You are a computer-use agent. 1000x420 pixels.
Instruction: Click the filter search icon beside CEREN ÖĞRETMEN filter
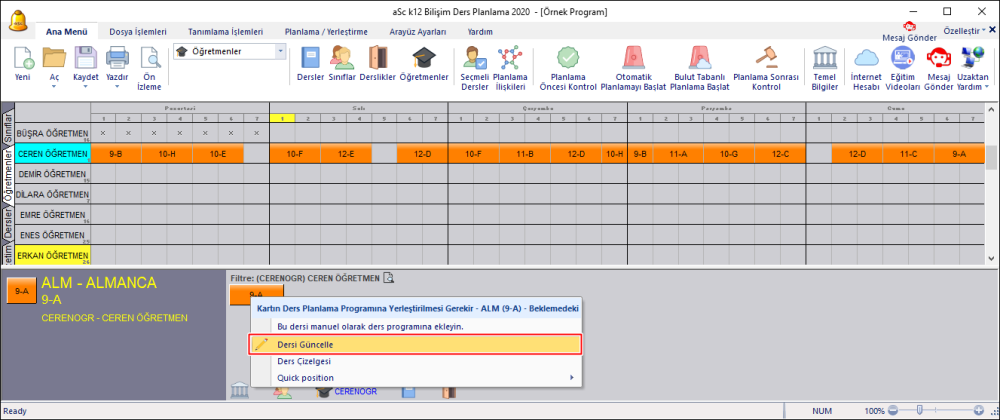(x=388, y=277)
